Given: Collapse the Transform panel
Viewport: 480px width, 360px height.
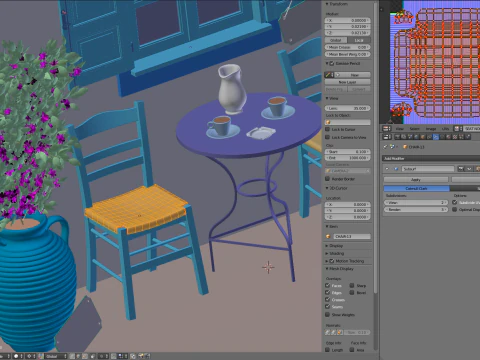Looking at the screenshot, I should (327, 4).
